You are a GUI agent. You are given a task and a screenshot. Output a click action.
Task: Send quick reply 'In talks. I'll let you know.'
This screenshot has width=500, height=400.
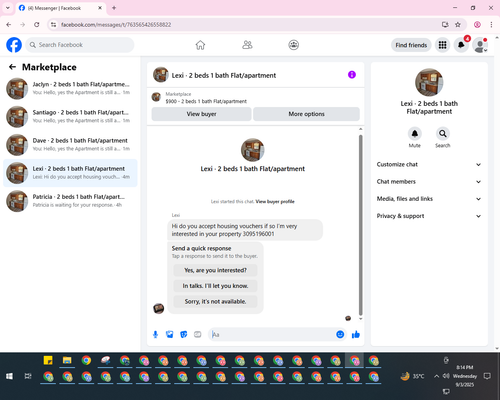pyautogui.click(x=215, y=286)
